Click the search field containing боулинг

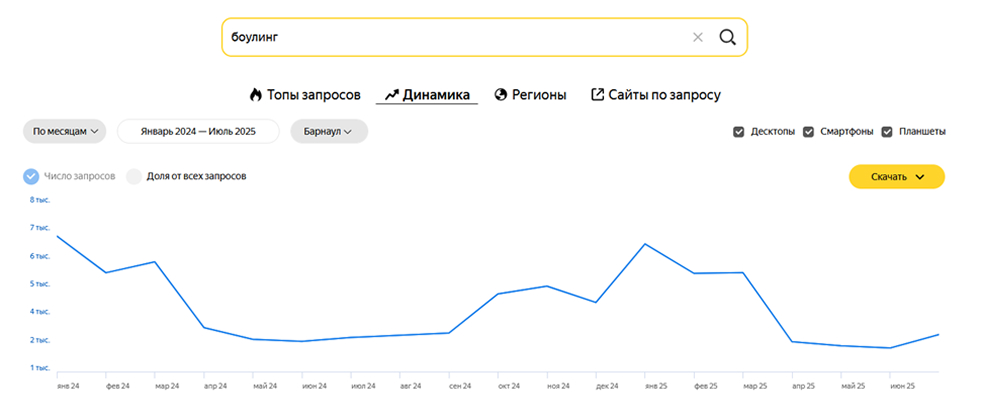click(450, 37)
